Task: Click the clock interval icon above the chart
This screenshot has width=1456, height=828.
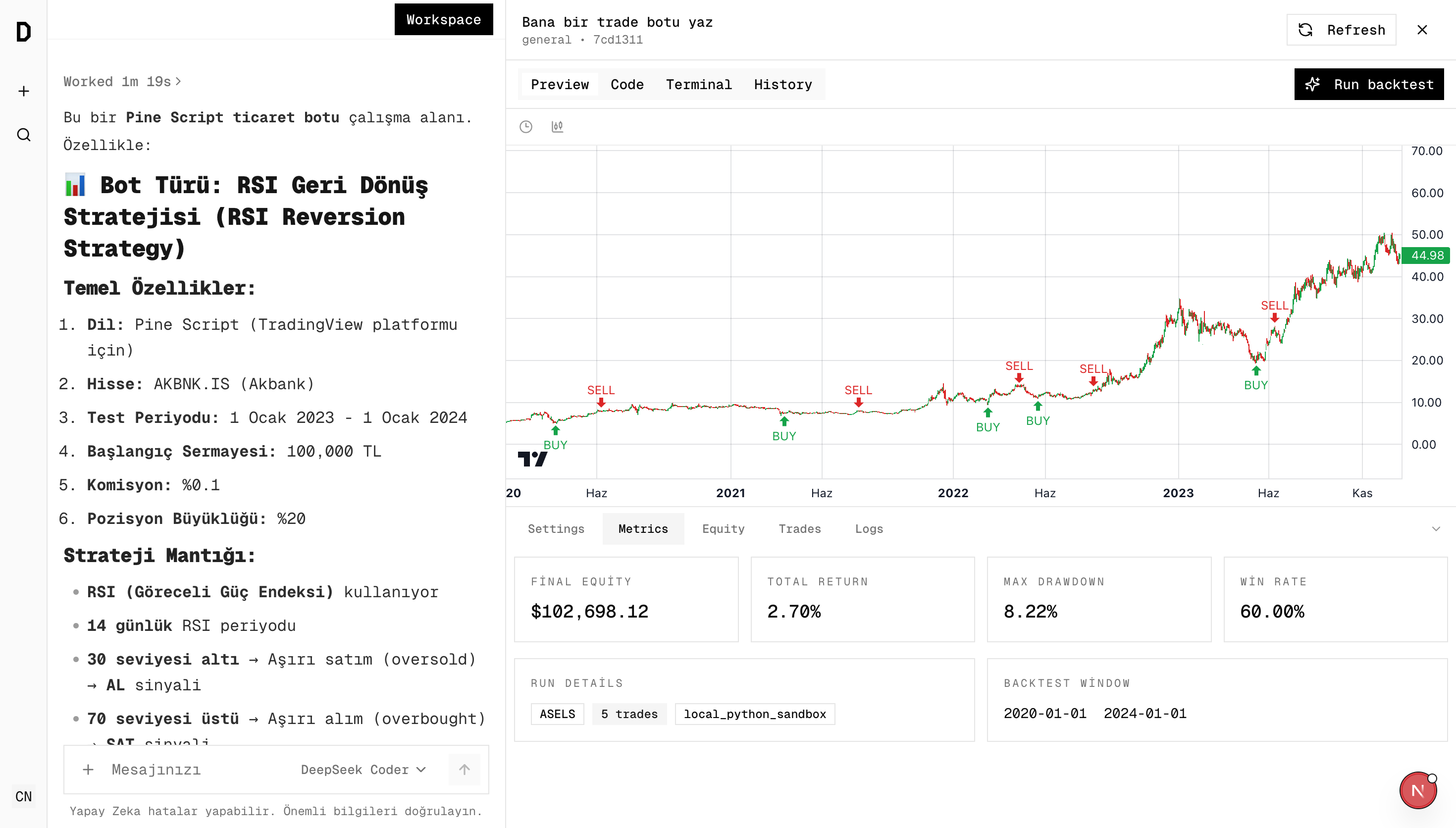Action: click(526, 127)
